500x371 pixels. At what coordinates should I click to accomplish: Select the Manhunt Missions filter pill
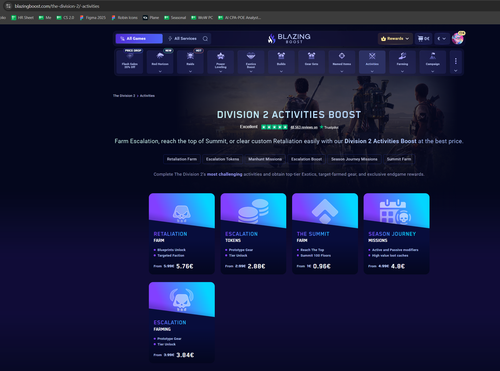point(265,159)
